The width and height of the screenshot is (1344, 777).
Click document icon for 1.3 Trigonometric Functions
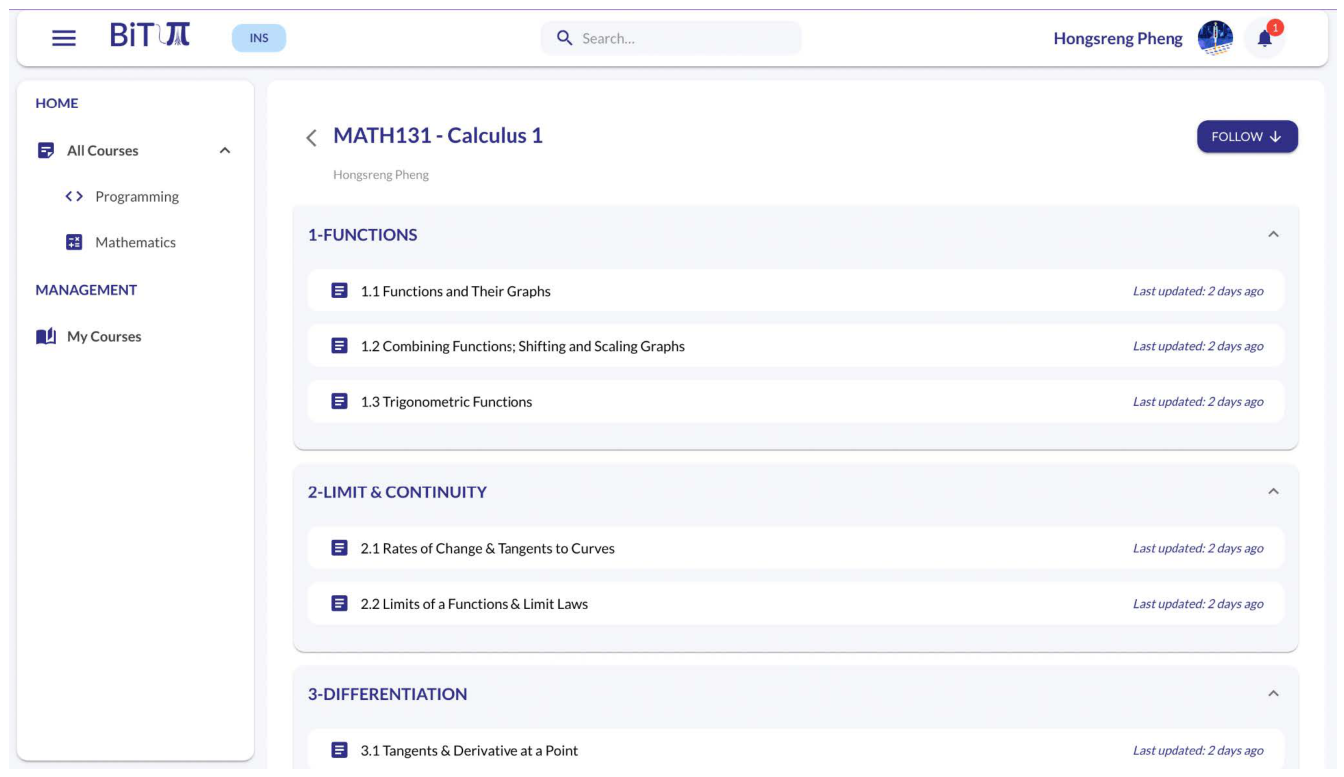(340, 402)
